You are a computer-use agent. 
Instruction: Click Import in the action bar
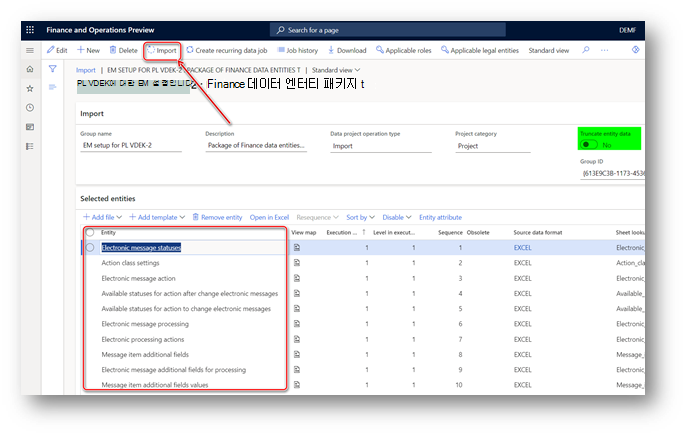point(162,50)
